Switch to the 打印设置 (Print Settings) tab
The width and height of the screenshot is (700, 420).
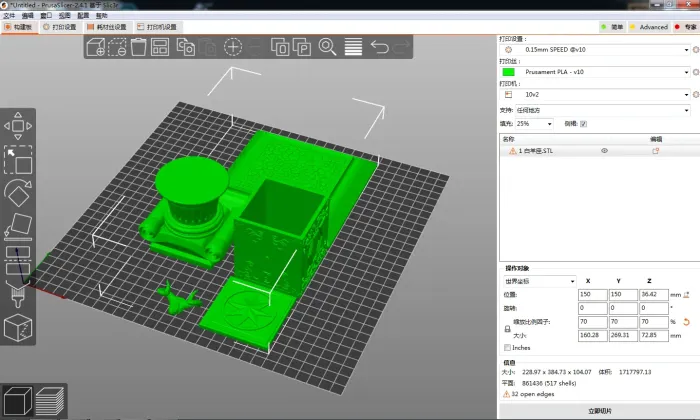tap(59, 27)
